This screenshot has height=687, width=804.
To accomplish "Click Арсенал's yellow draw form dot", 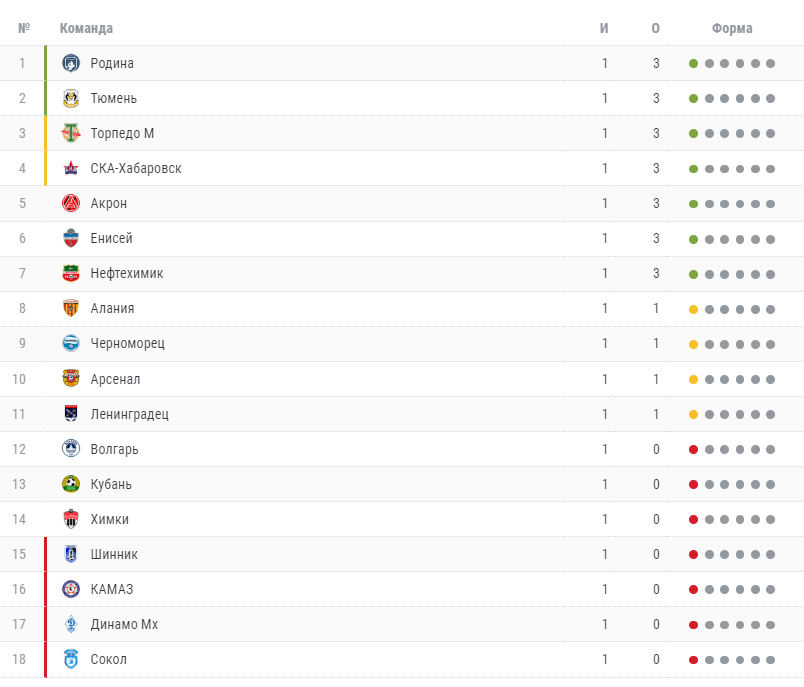I will pyautogui.click(x=693, y=379).
